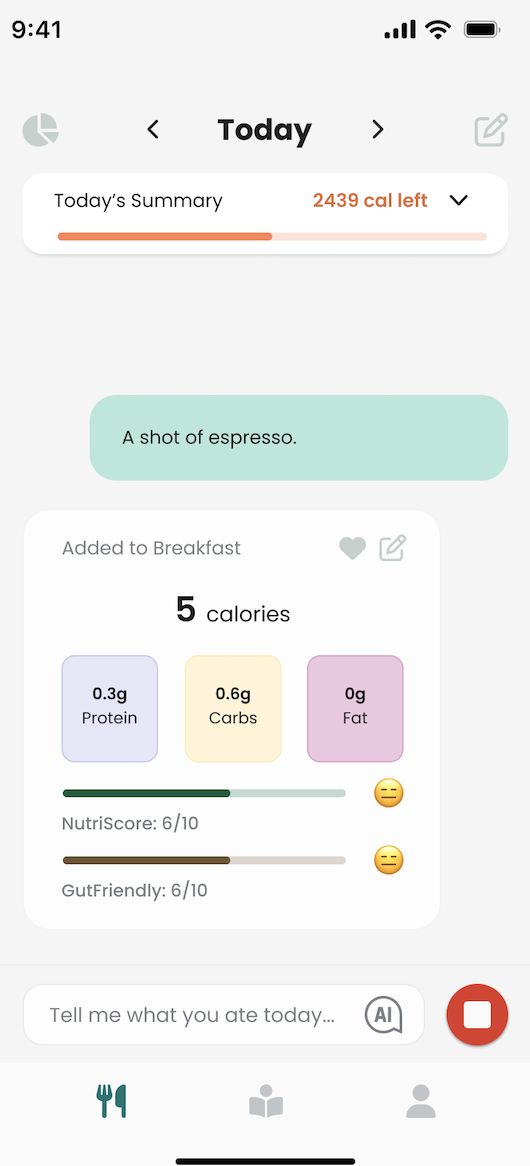Expand Today's Summary chevron

[x=459, y=201]
